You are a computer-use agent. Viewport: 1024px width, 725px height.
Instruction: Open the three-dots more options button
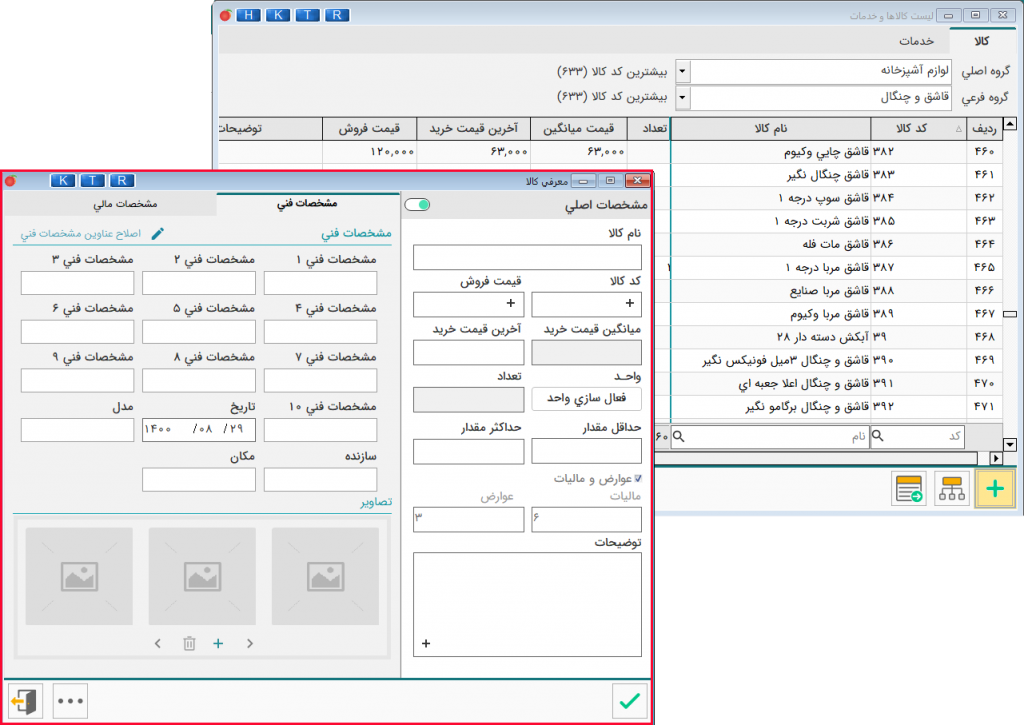click(71, 701)
